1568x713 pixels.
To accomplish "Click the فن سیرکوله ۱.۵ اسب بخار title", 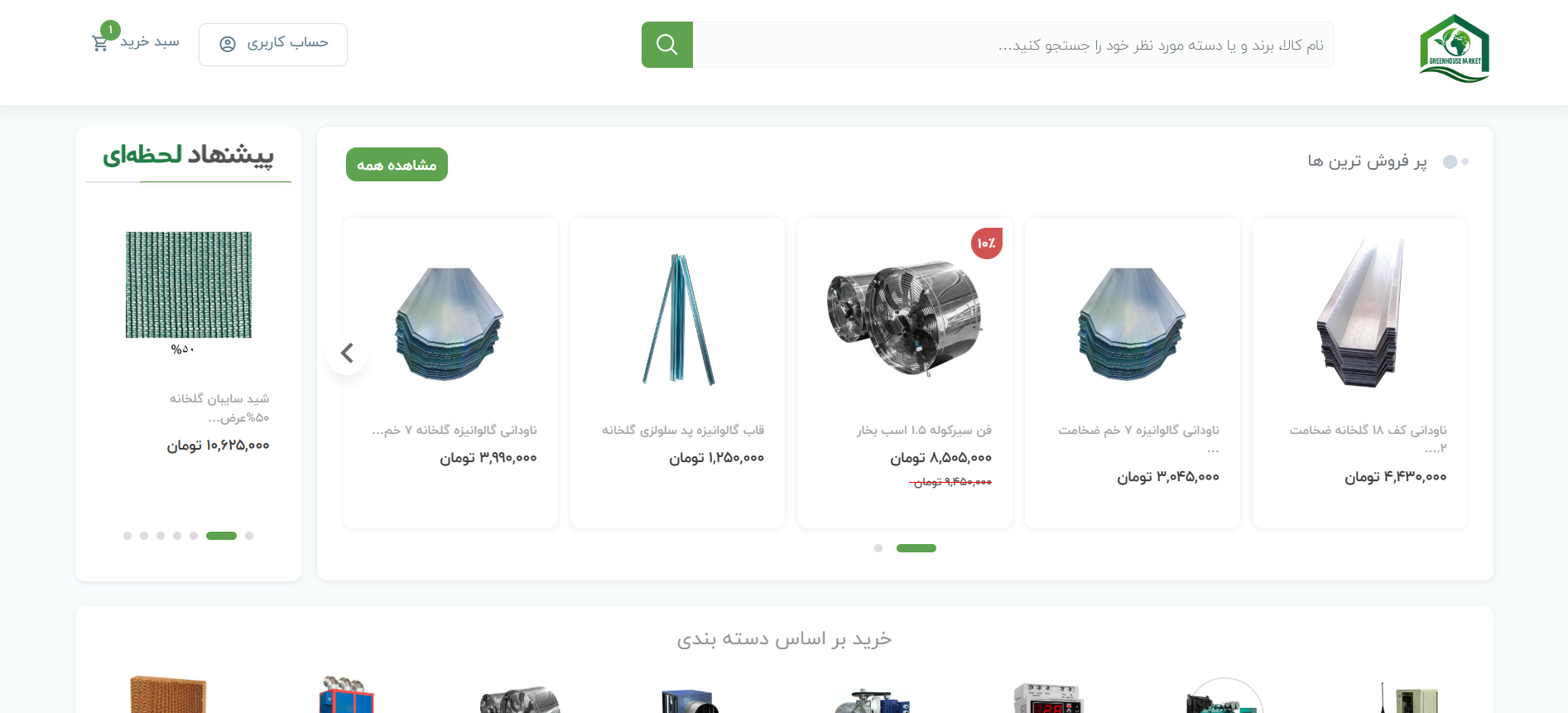I will tap(924, 430).
